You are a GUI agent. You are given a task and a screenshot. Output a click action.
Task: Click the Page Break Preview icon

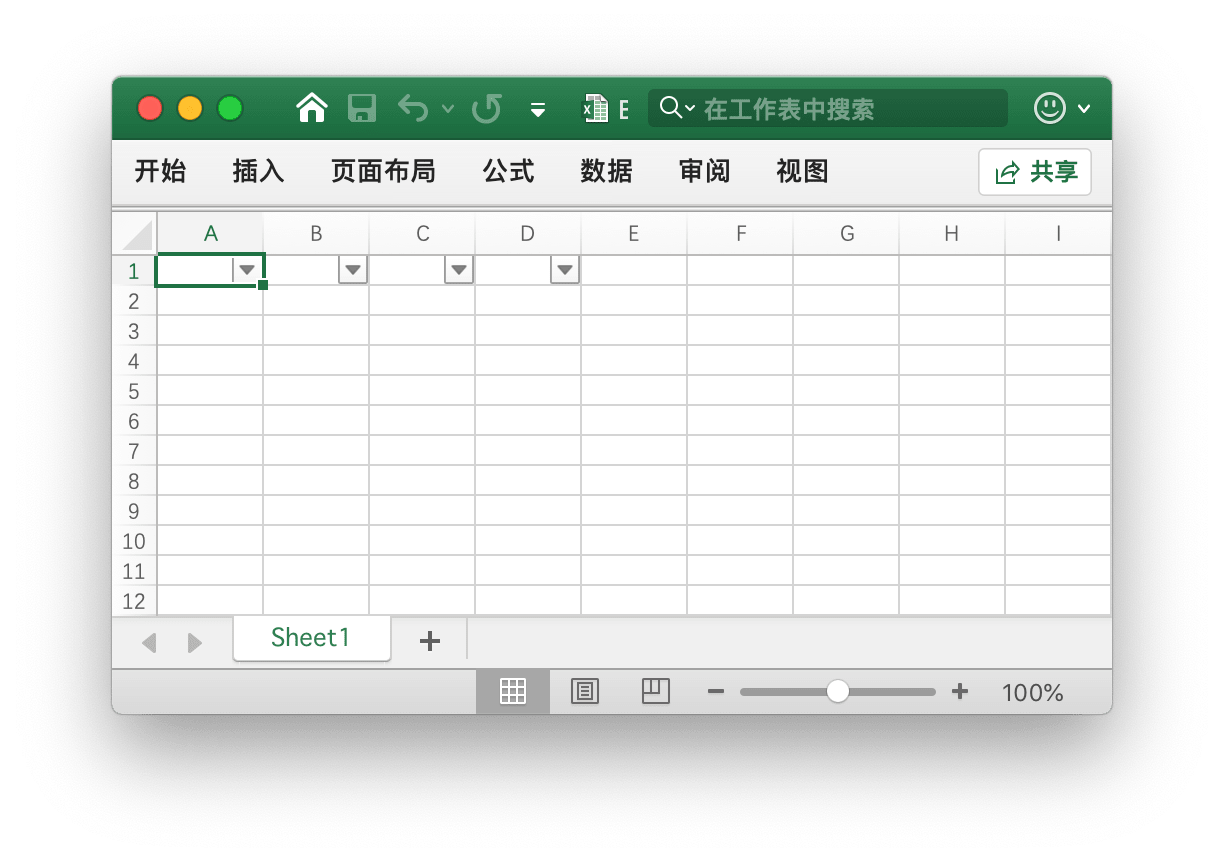pyautogui.click(x=656, y=691)
